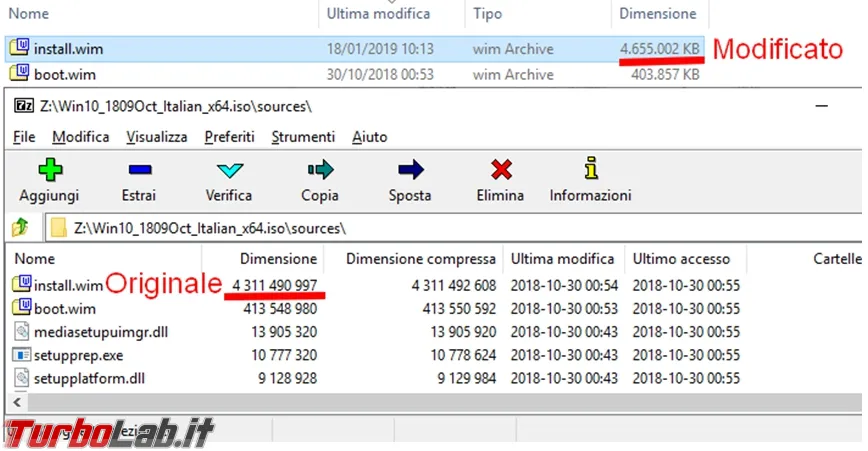The width and height of the screenshot is (868, 451).
Task: Click horizontal scrollbar left arrow
Action: tap(17, 402)
